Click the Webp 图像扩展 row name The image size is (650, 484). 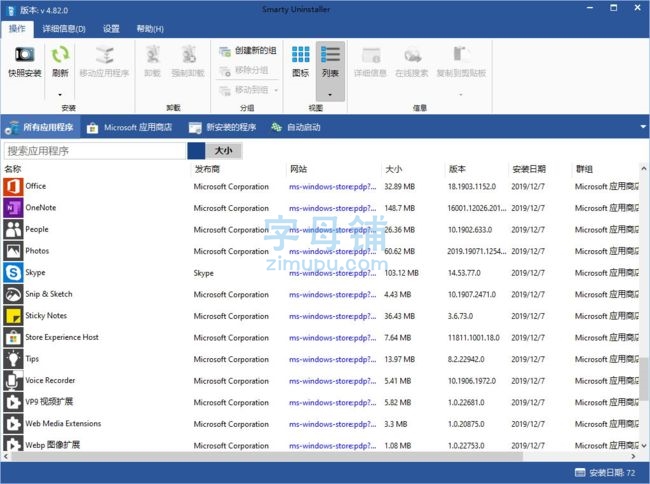pyautogui.click(x=53, y=445)
